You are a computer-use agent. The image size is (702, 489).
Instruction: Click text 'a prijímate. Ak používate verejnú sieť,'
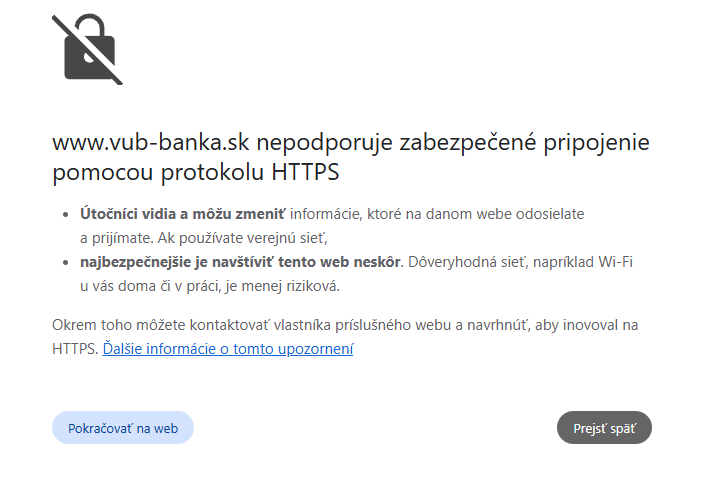coord(204,238)
